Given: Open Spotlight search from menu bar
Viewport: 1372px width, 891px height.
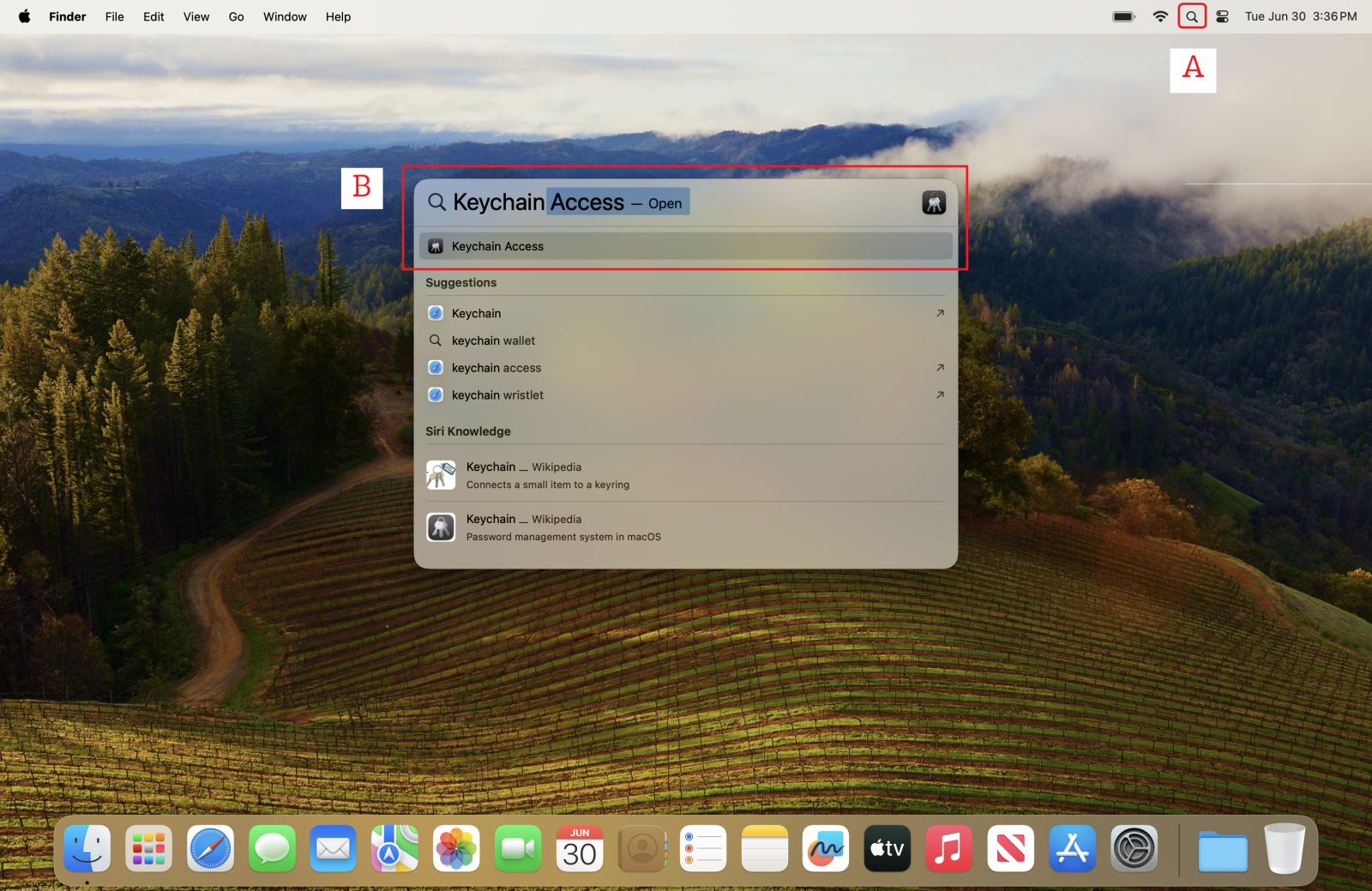Looking at the screenshot, I should click(1192, 16).
